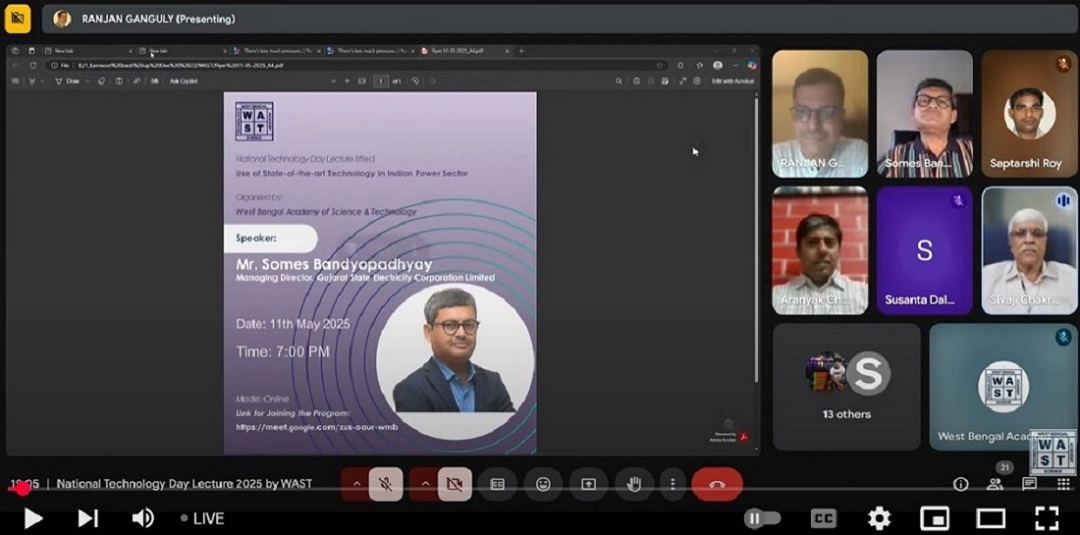
Task: Open chat with everyone icon
Action: pyautogui.click(x=1029, y=484)
